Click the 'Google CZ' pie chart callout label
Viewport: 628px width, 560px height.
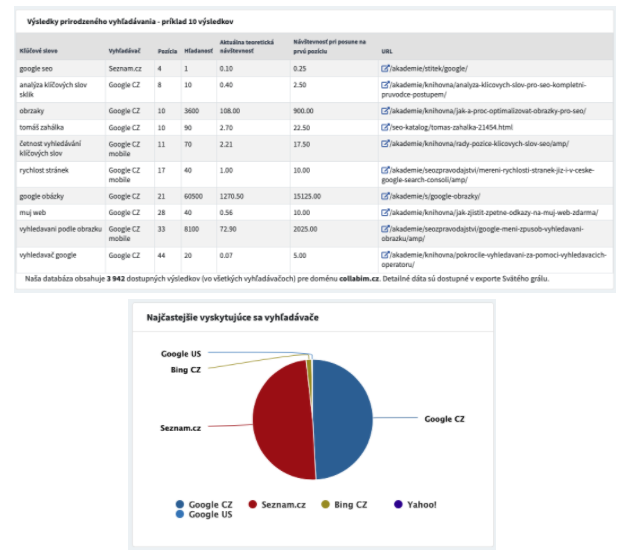point(445,419)
